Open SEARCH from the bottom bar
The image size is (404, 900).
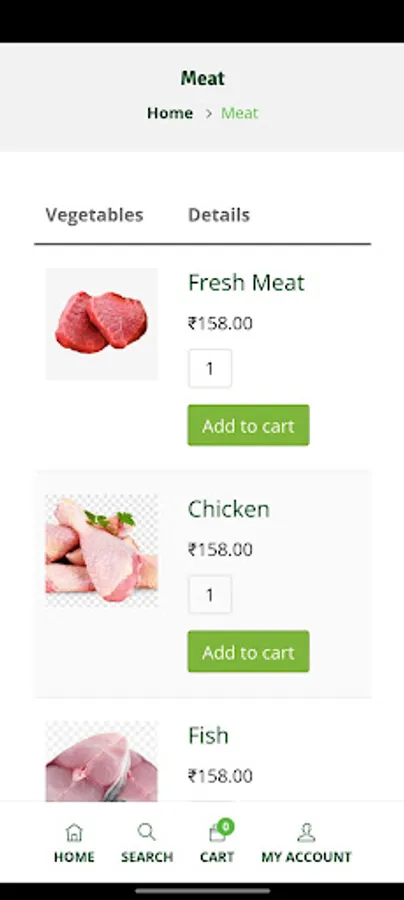click(x=146, y=832)
